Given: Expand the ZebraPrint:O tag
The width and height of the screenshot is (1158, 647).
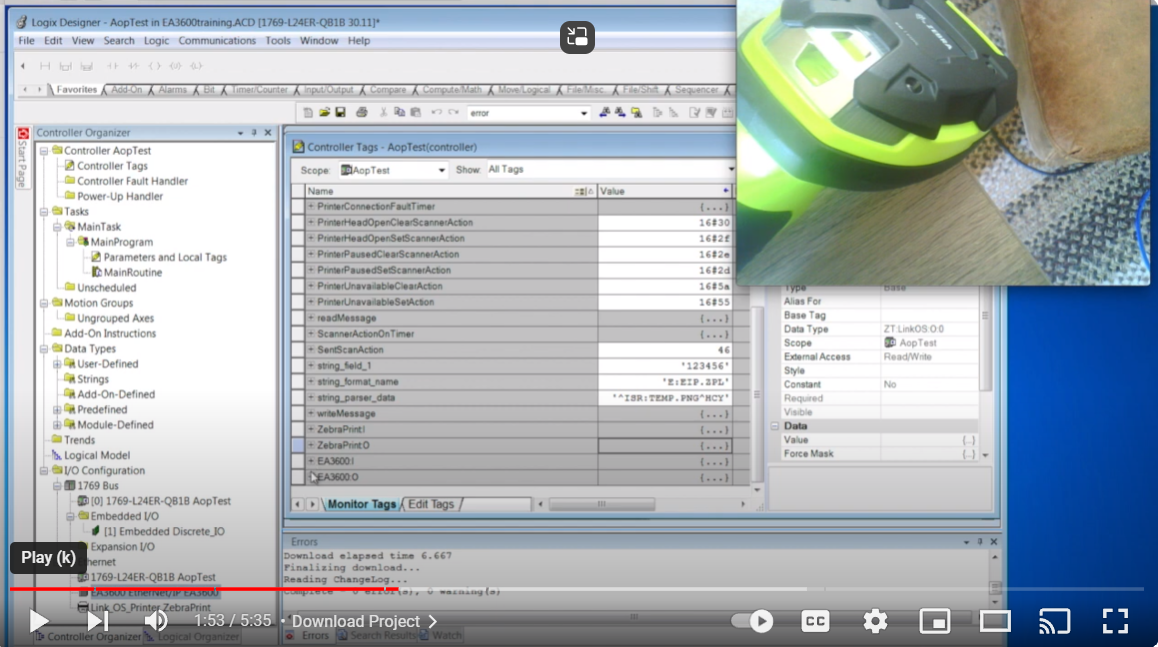Looking at the screenshot, I should [311, 445].
